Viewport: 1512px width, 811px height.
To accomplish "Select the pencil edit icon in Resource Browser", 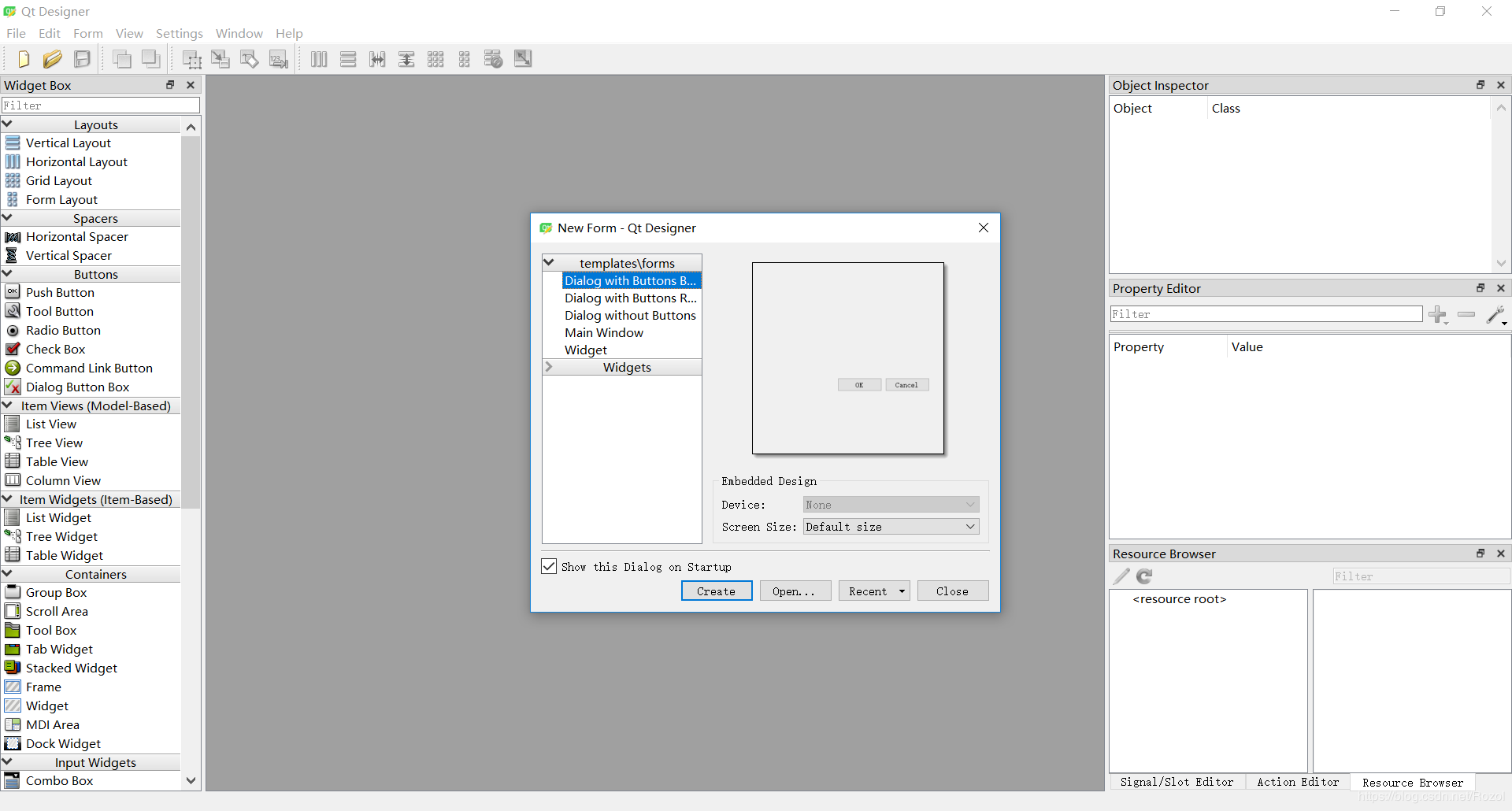I will 1121,576.
